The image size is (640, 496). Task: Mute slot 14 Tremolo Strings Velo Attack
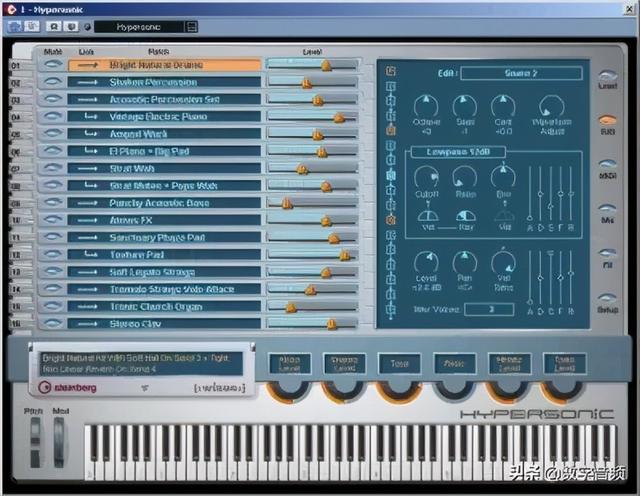click(x=53, y=289)
